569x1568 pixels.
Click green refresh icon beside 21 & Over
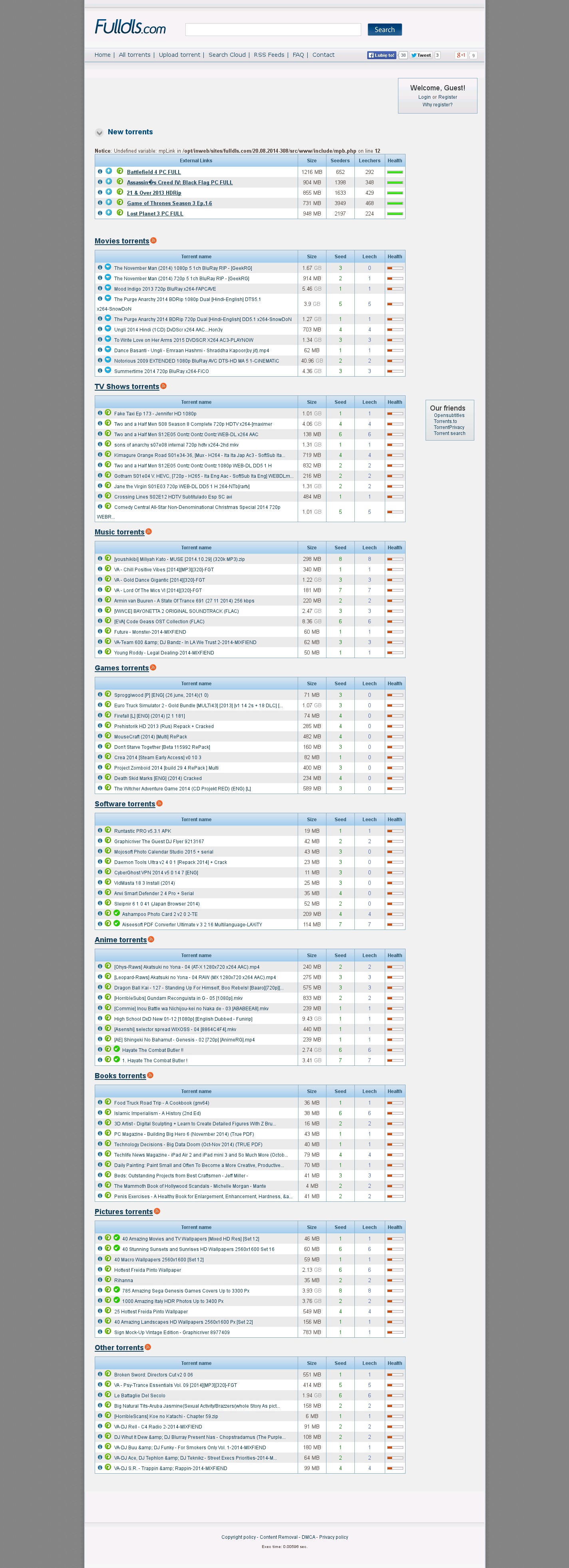(x=120, y=192)
